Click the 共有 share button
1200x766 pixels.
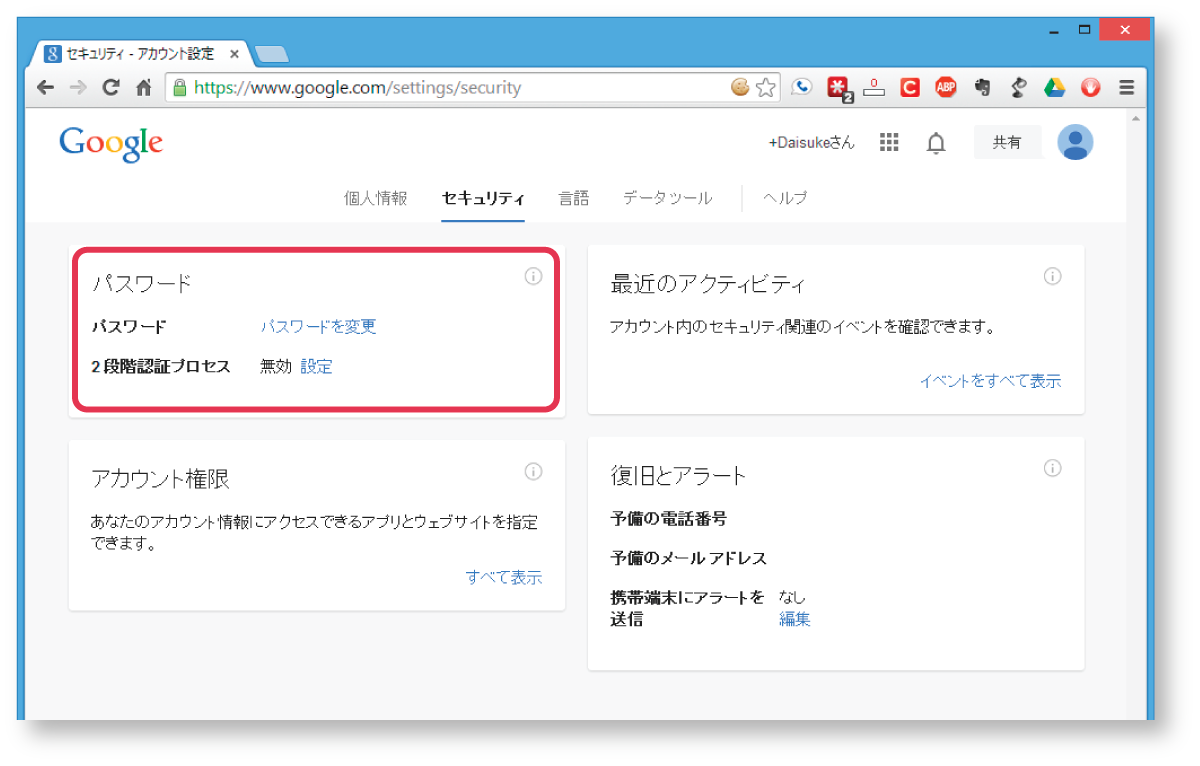(1007, 143)
